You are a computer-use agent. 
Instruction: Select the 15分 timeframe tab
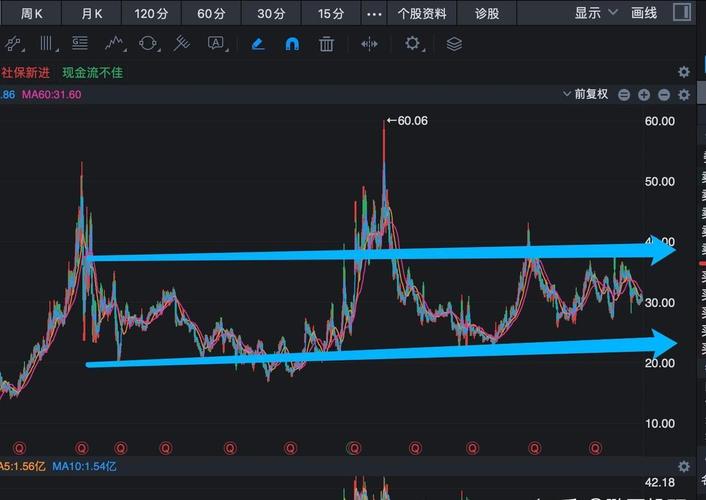[x=331, y=14]
